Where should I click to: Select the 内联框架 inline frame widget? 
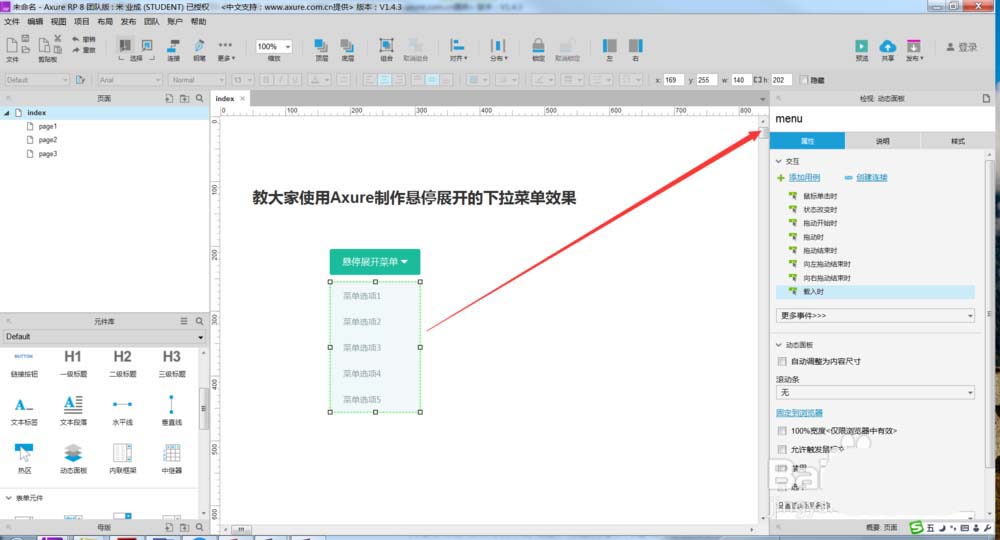pyautogui.click(x=122, y=458)
